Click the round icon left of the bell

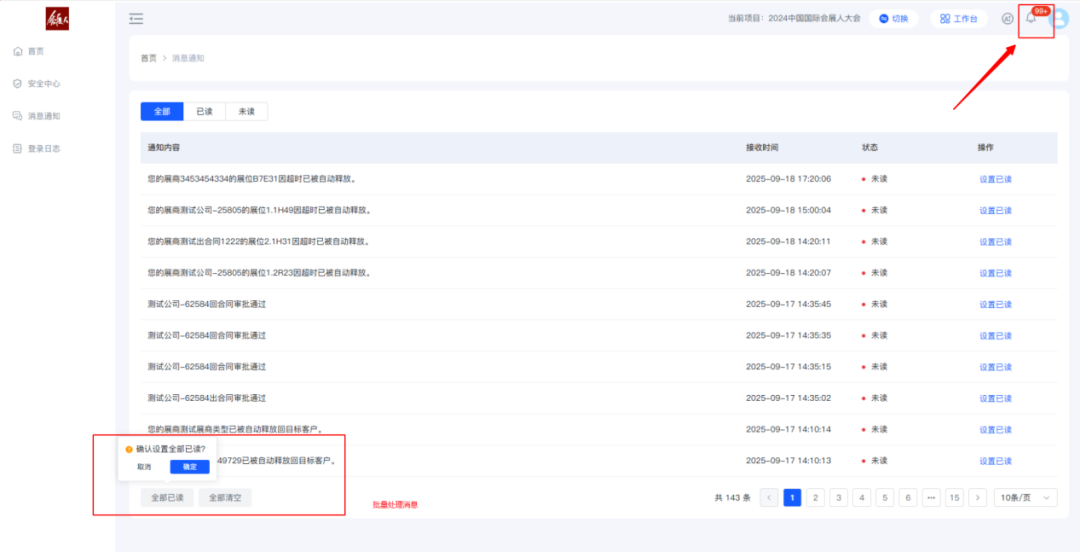click(x=1007, y=19)
